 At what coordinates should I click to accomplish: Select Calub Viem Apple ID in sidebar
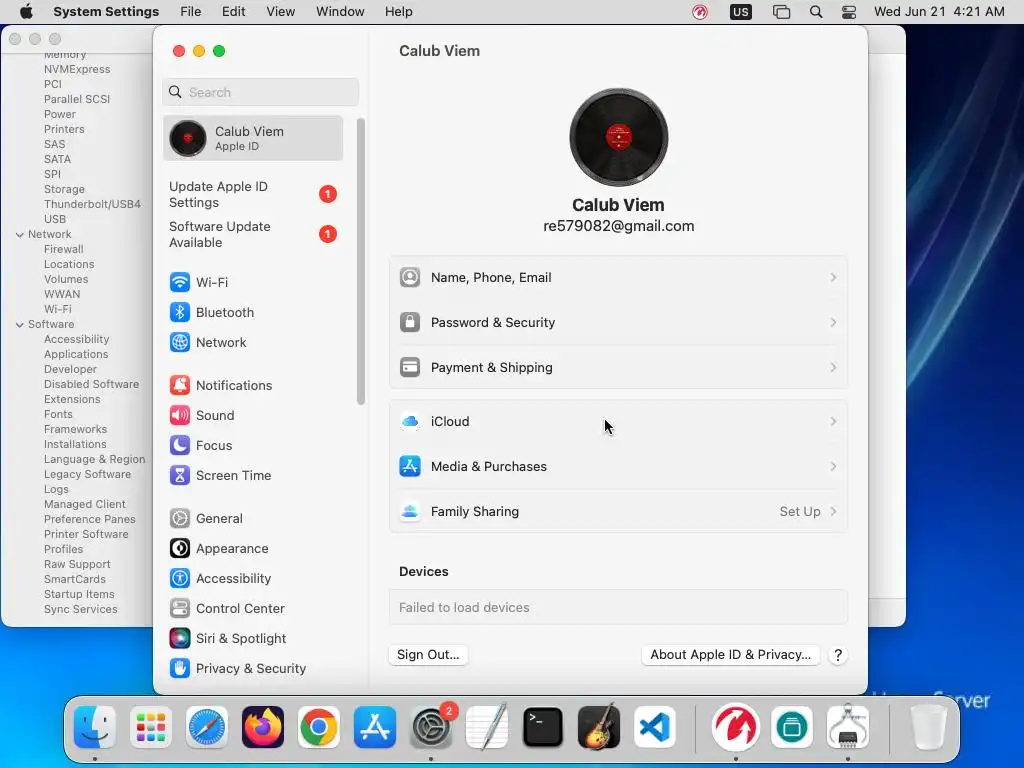click(253, 138)
